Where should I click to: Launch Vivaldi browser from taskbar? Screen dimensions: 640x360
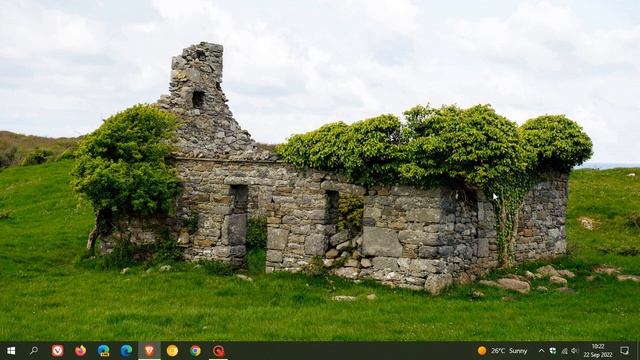tap(58, 351)
